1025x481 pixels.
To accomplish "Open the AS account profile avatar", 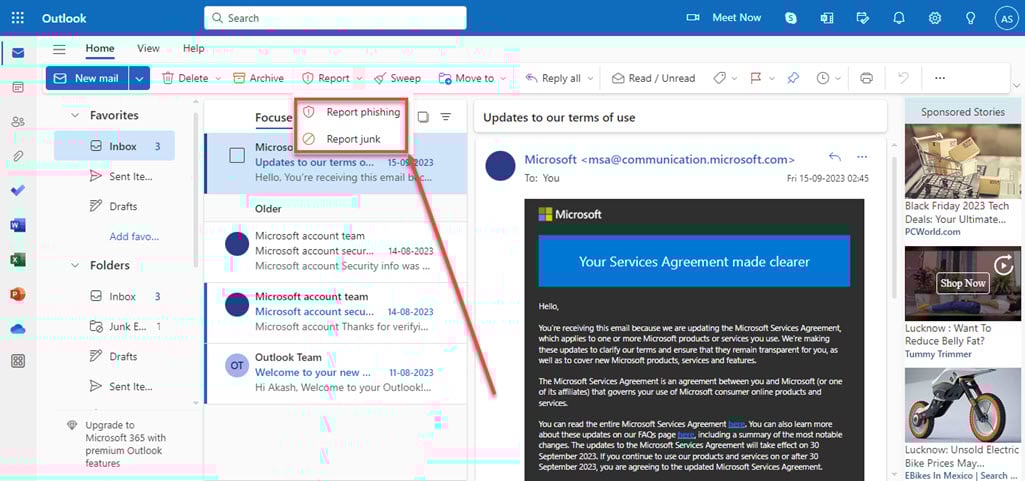I will click(x=1007, y=18).
